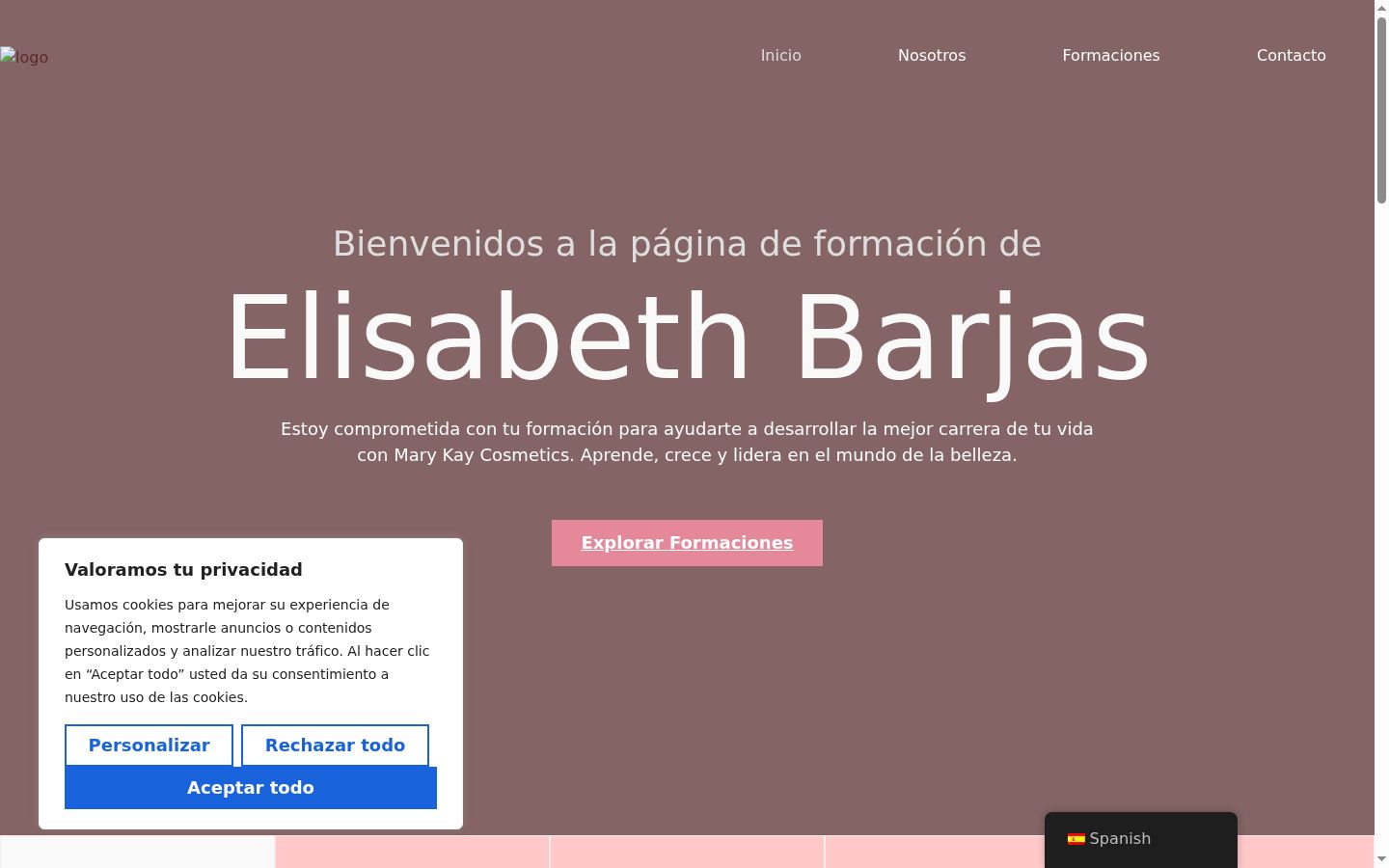Click the page vertical scrollbar thumb
The height and width of the screenshot is (868, 1389).
(x=1381, y=110)
